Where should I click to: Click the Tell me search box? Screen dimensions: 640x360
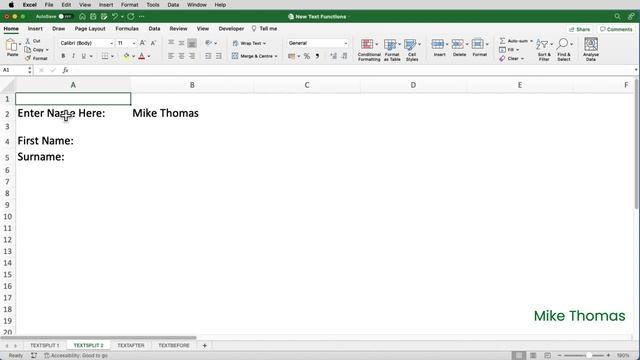(264, 29)
